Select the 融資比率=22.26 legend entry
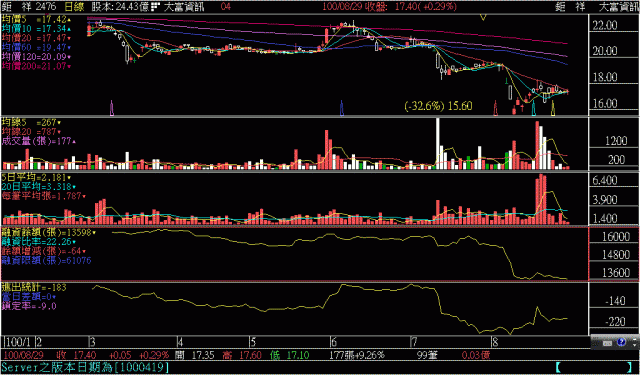Screen dimensions: 640x375 pos(39,242)
